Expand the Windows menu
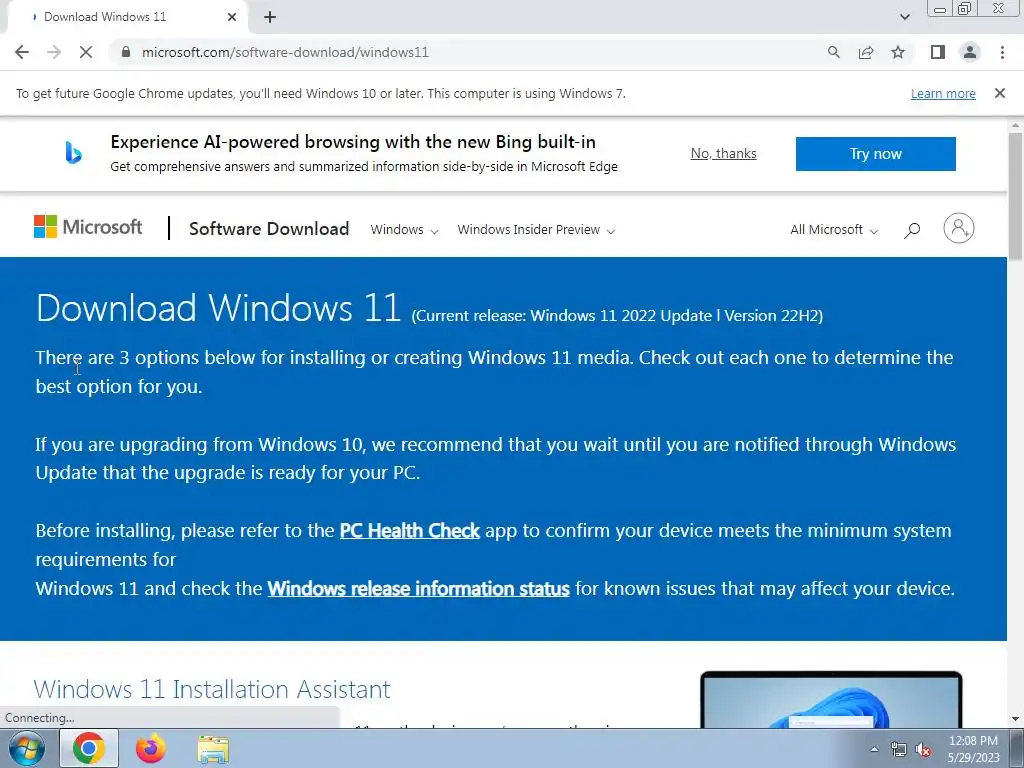 (x=404, y=230)
